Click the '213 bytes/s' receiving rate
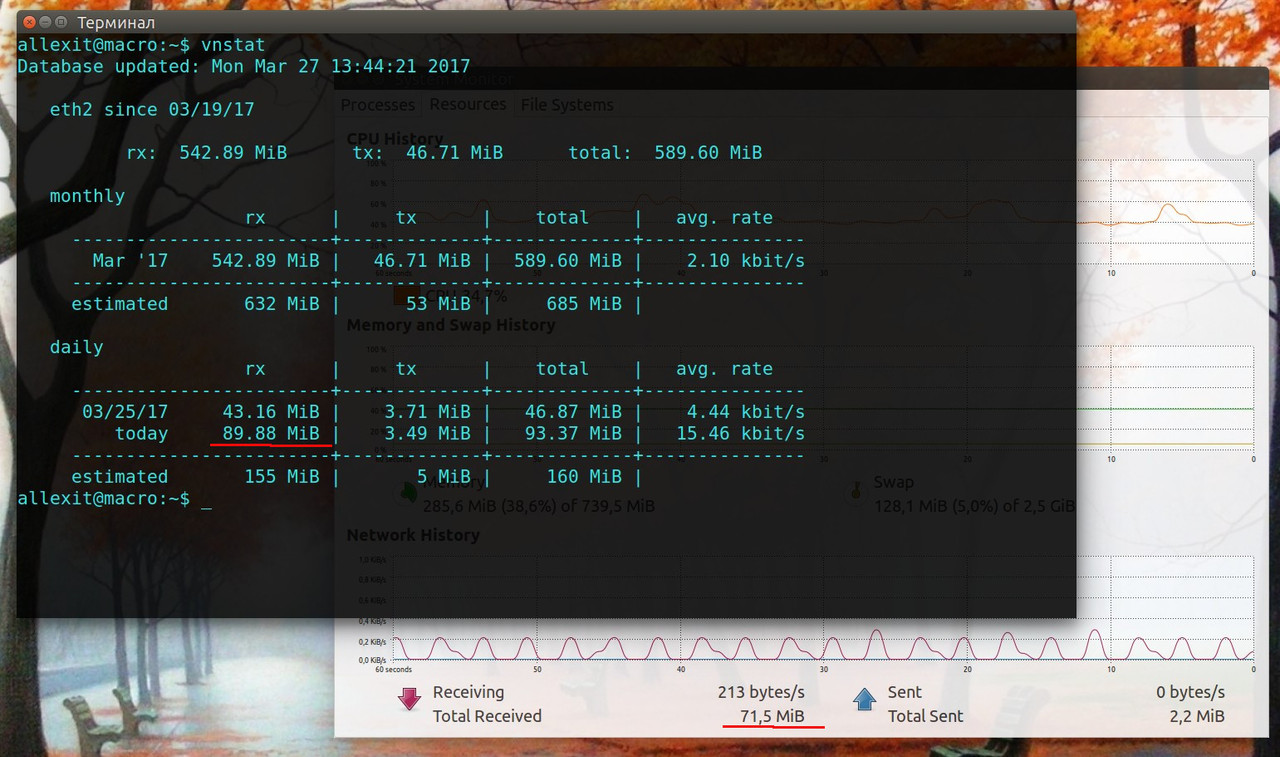Image resolution: width=1280 pixels, height=757 pixels. pos(761,692)
